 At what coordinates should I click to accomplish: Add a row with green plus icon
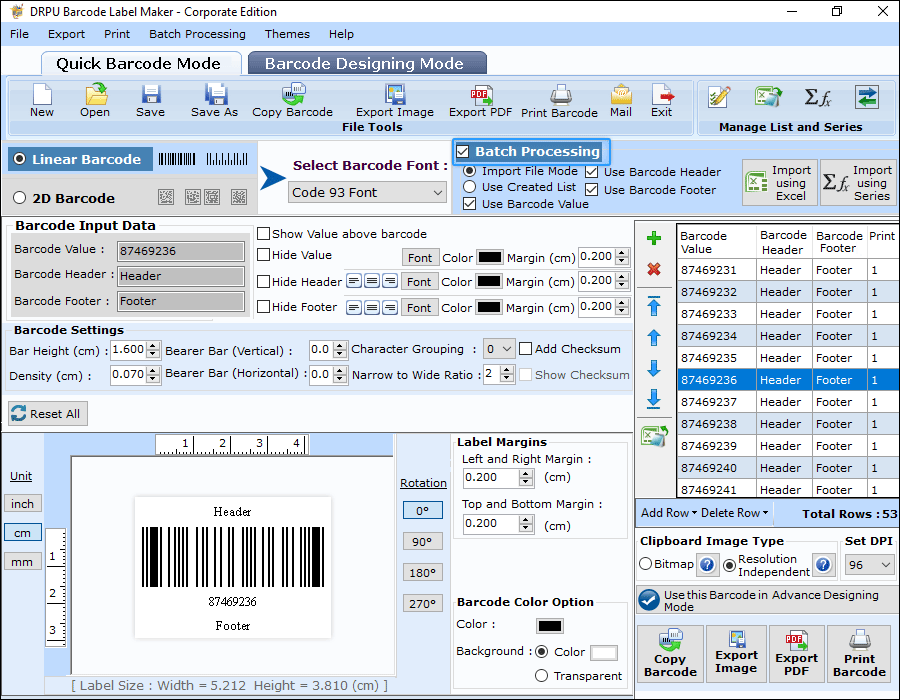654,238
